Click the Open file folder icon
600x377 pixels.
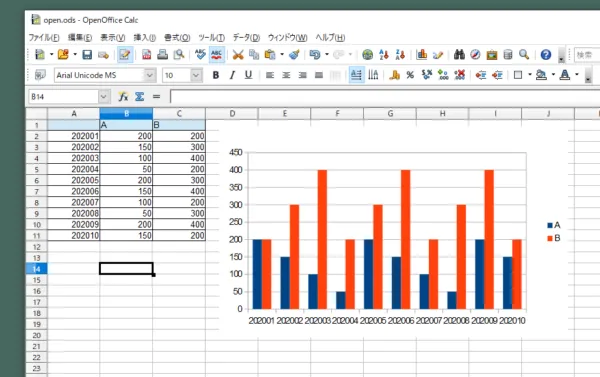63,55
